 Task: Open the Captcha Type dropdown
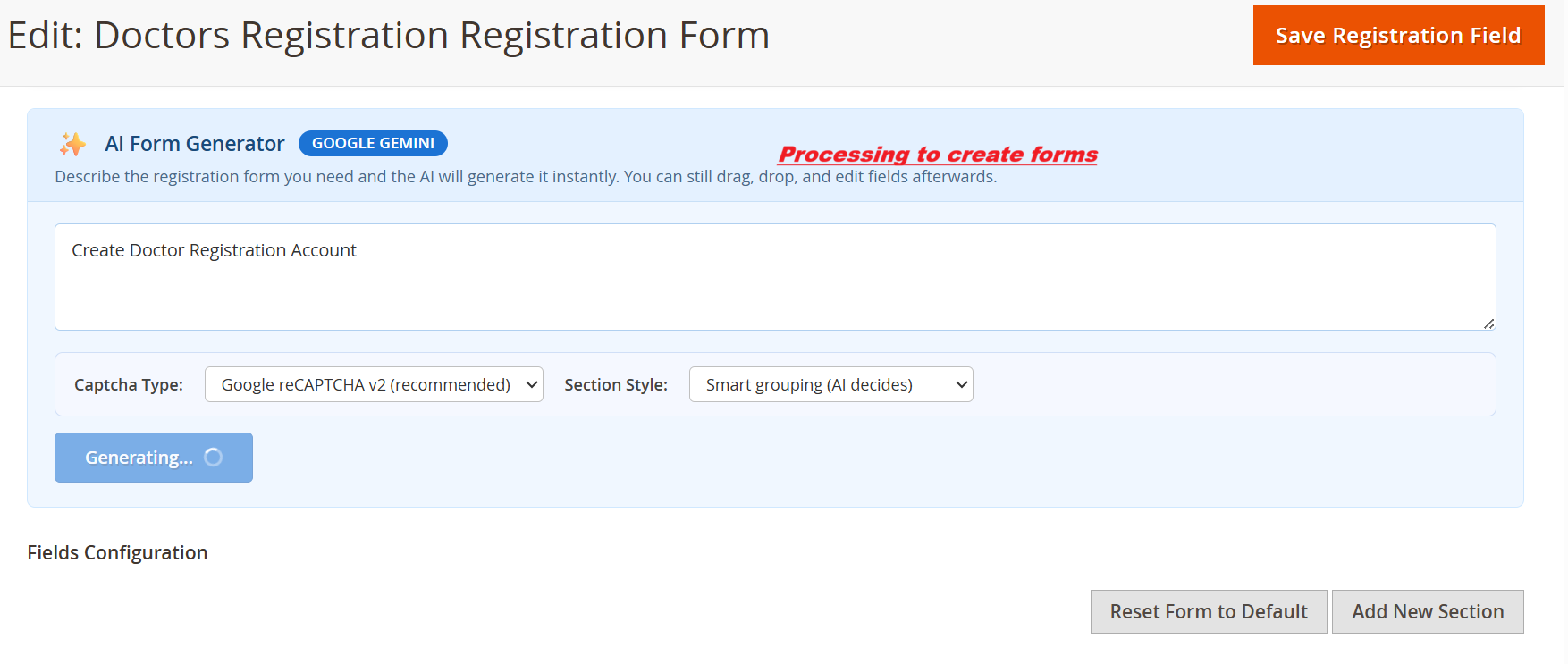pyautogui.click(x=373, y=384)
